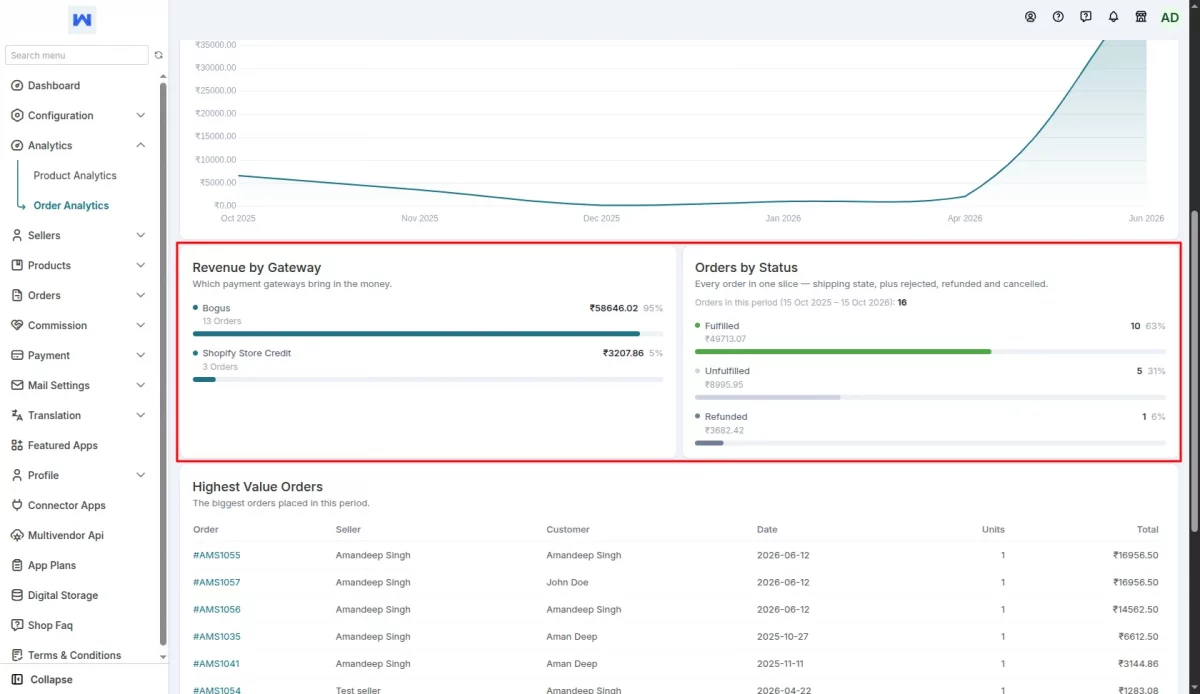
Task: Click the sidebar menu scrollbar
Action: pos(164,364)
